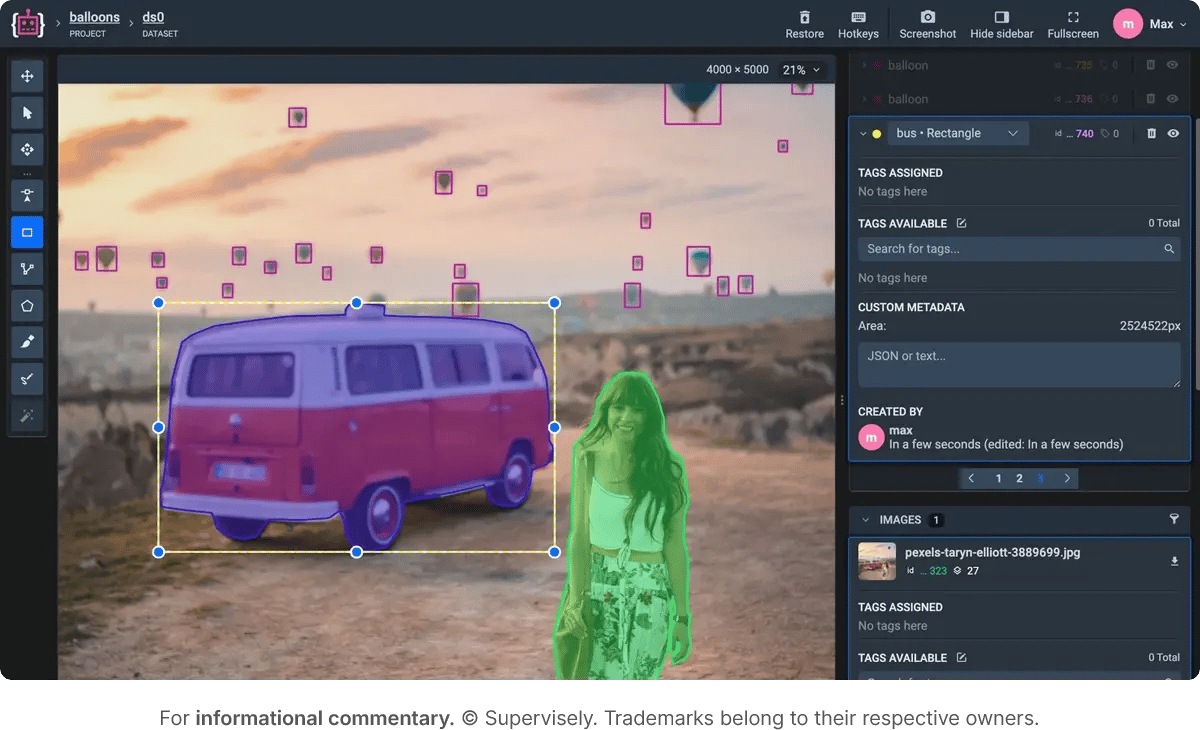The height and width of the screenshot is (730, 1200).
Task: Open the Hotkeys panel
Action: click(x=858, y=24)
